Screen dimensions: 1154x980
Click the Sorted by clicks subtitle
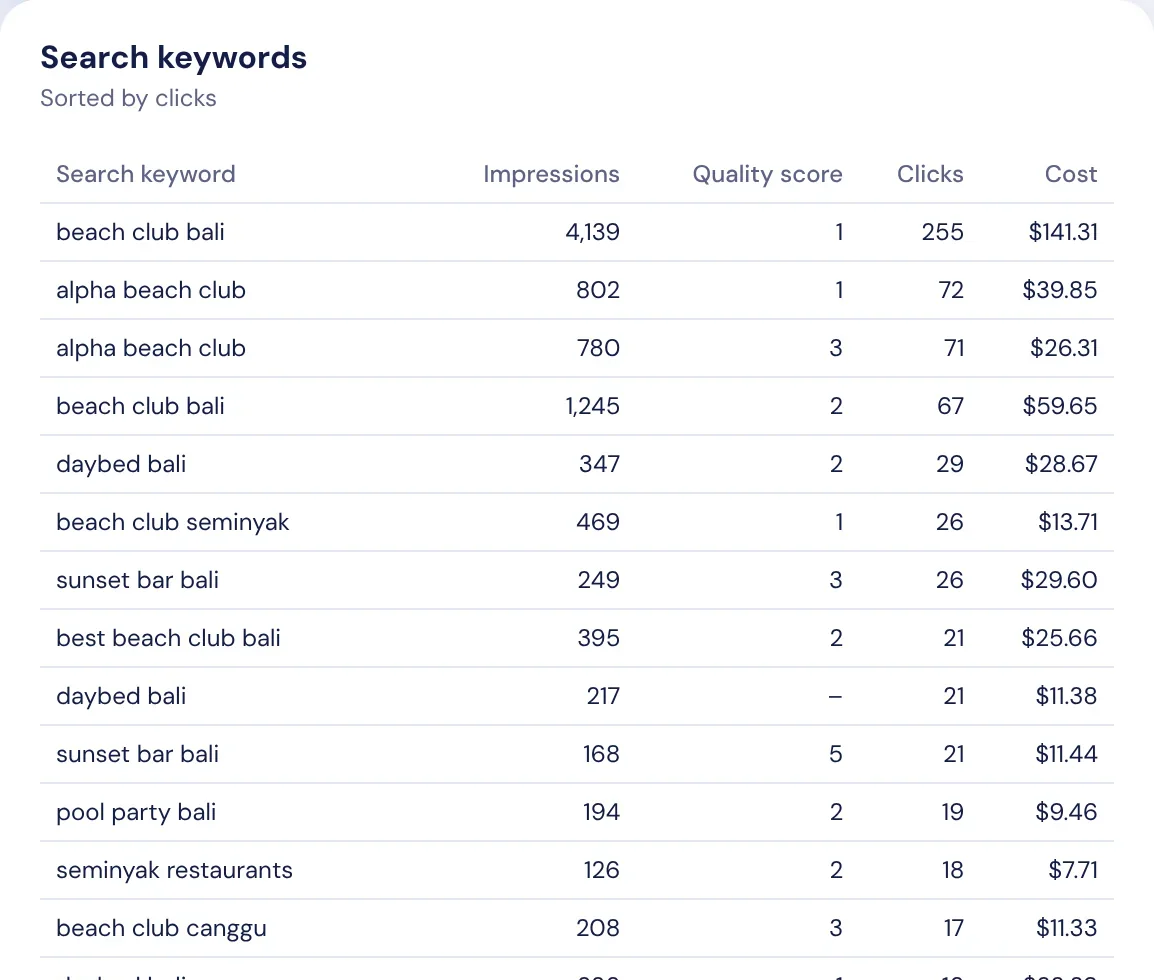[x=128, y=98]
